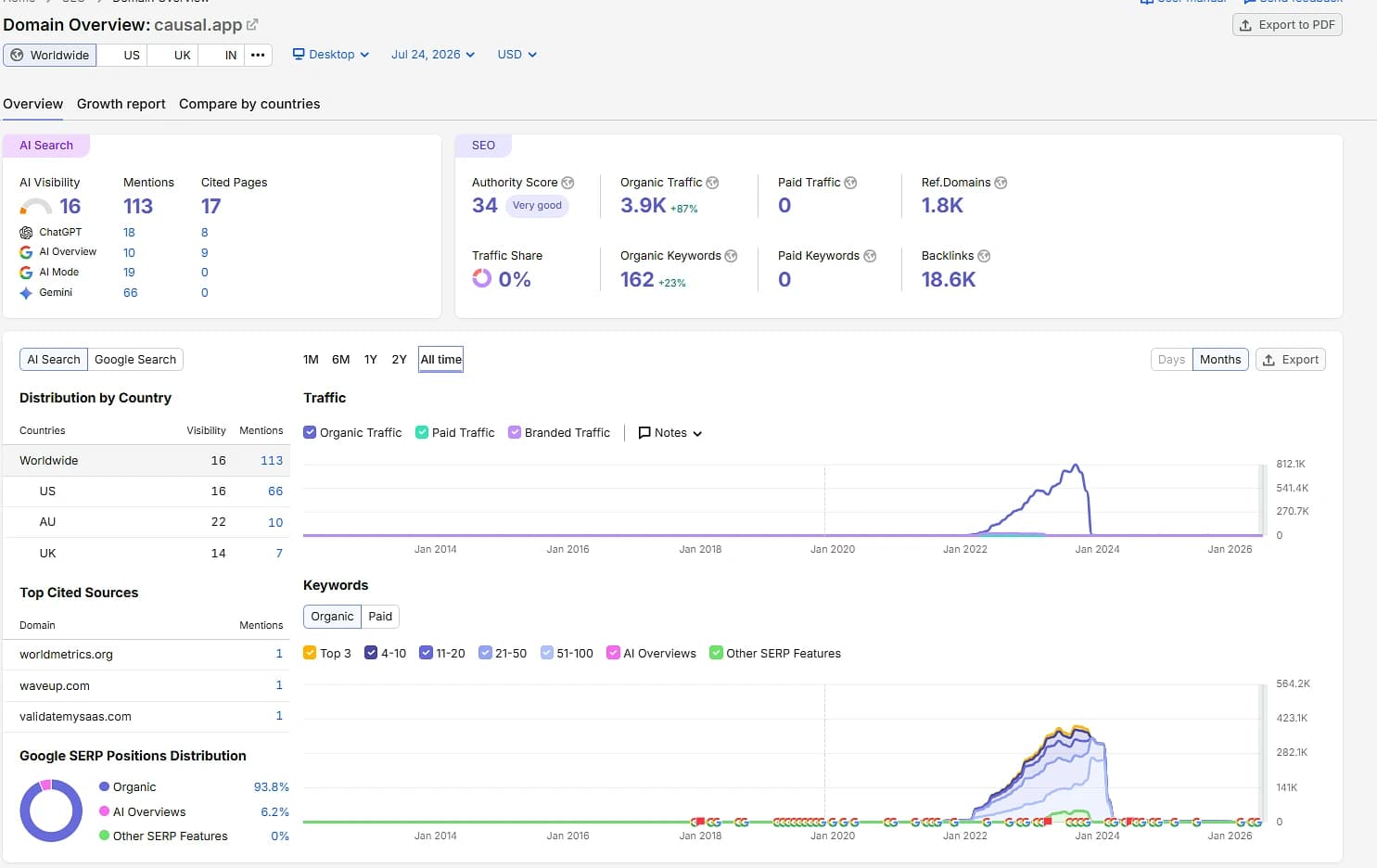
Task: Click the Traffic Share donut icon
Action: (x=481, y=277)
